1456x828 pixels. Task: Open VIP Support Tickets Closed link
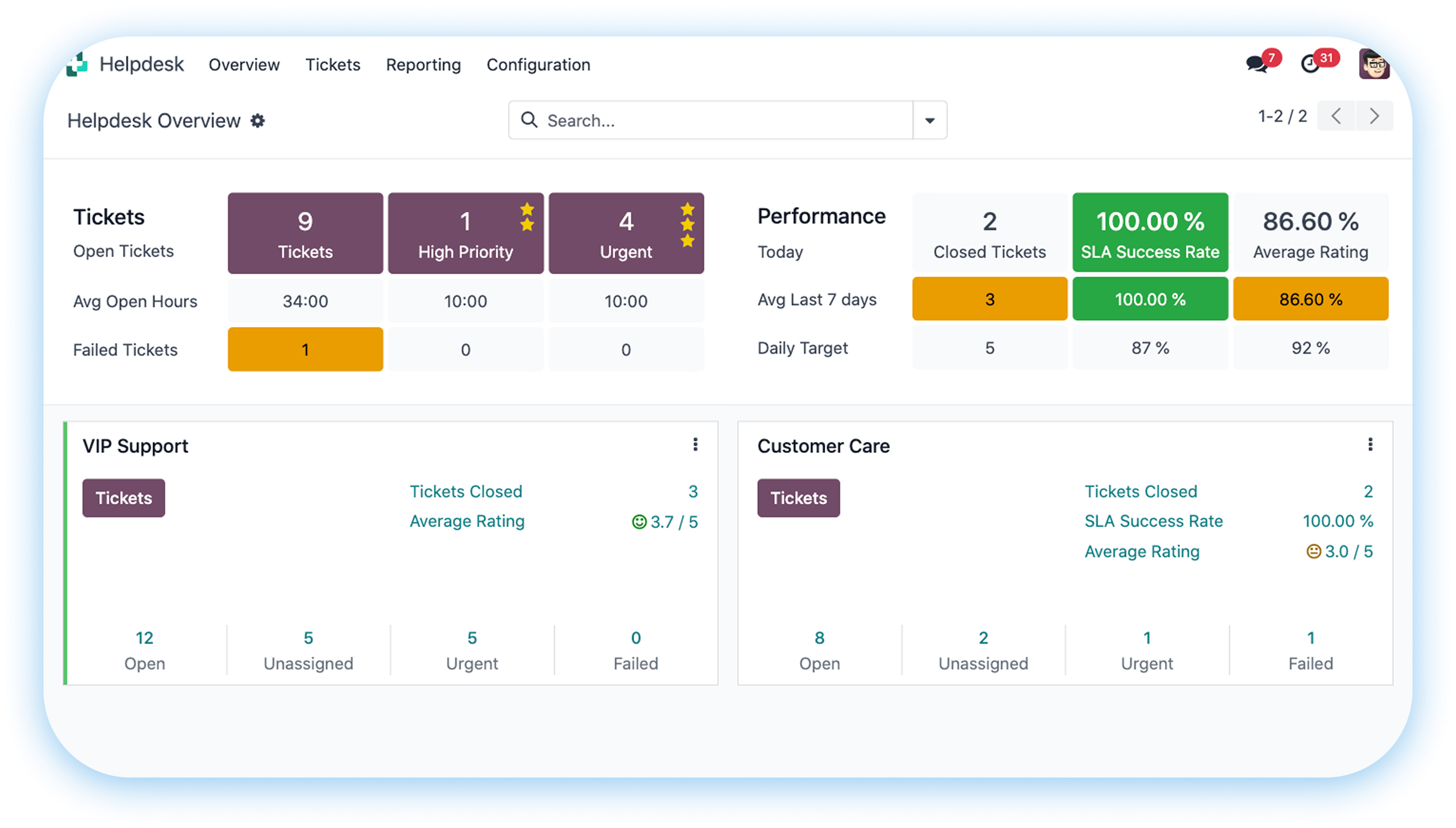[466, 492]
